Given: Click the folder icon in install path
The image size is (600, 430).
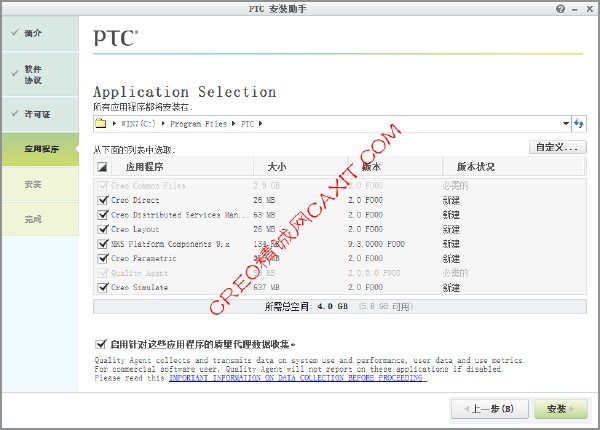Looking at the screenshot, I should coord(101,123).
